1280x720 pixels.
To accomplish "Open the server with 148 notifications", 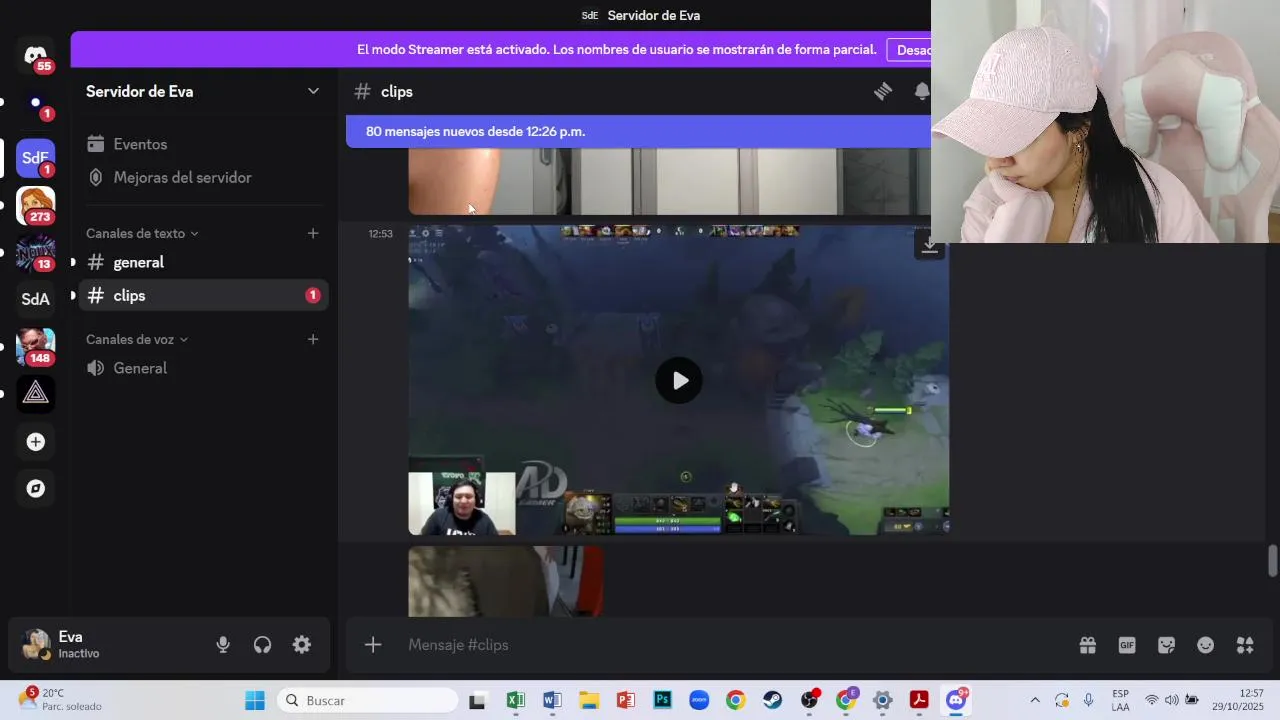I will pyautogui.click(x=36, y=346).
